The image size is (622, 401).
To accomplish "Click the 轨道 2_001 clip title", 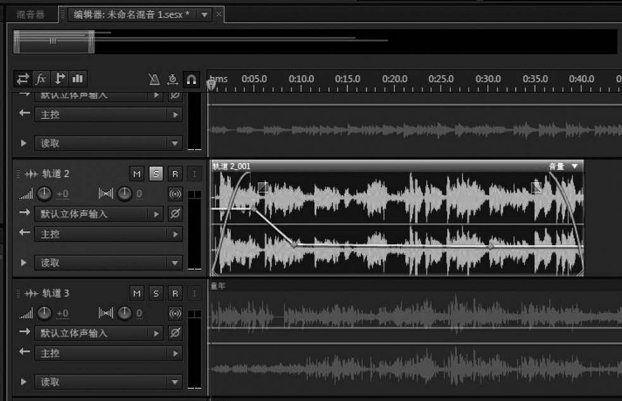I will pyautogui.click(x=232, y=166).
